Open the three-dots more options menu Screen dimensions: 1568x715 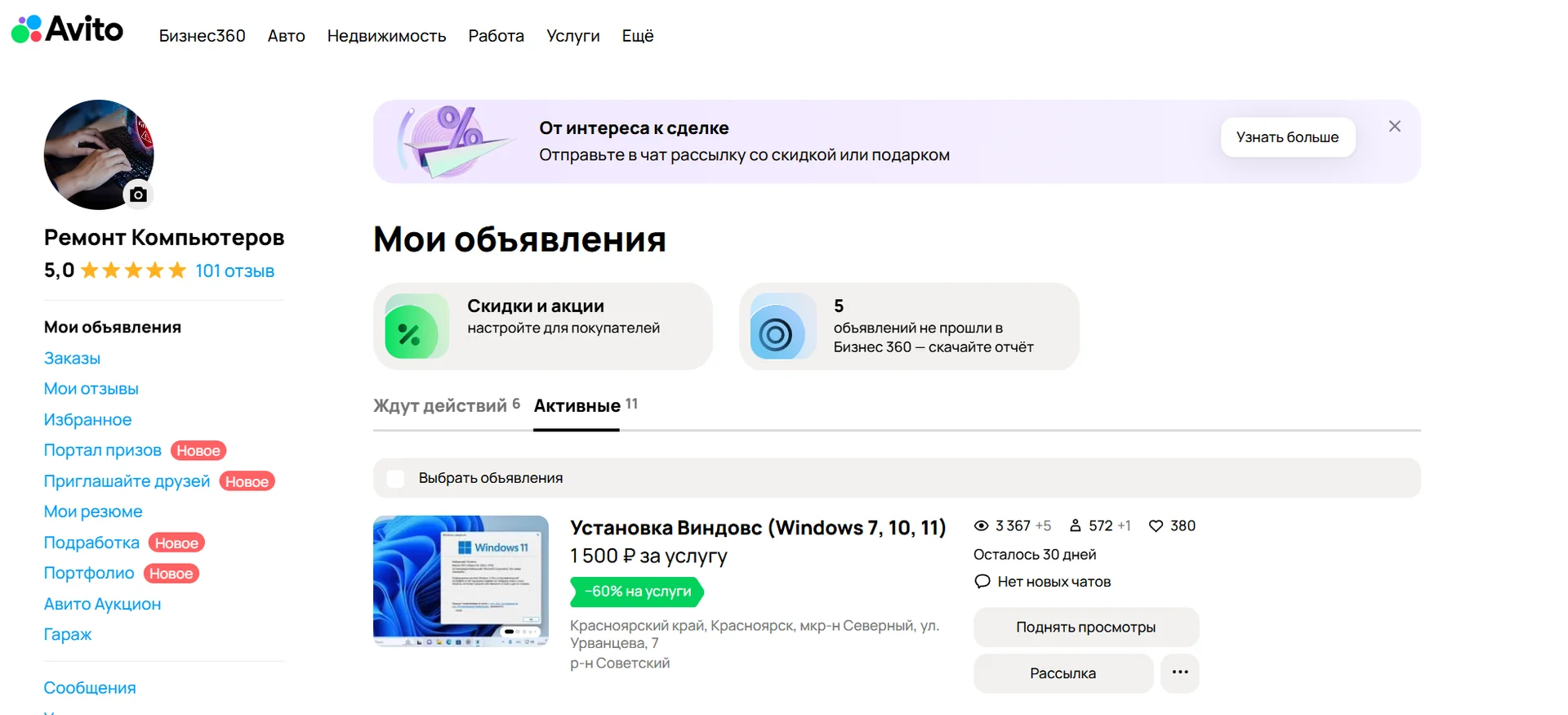(x=1180, y=673)
